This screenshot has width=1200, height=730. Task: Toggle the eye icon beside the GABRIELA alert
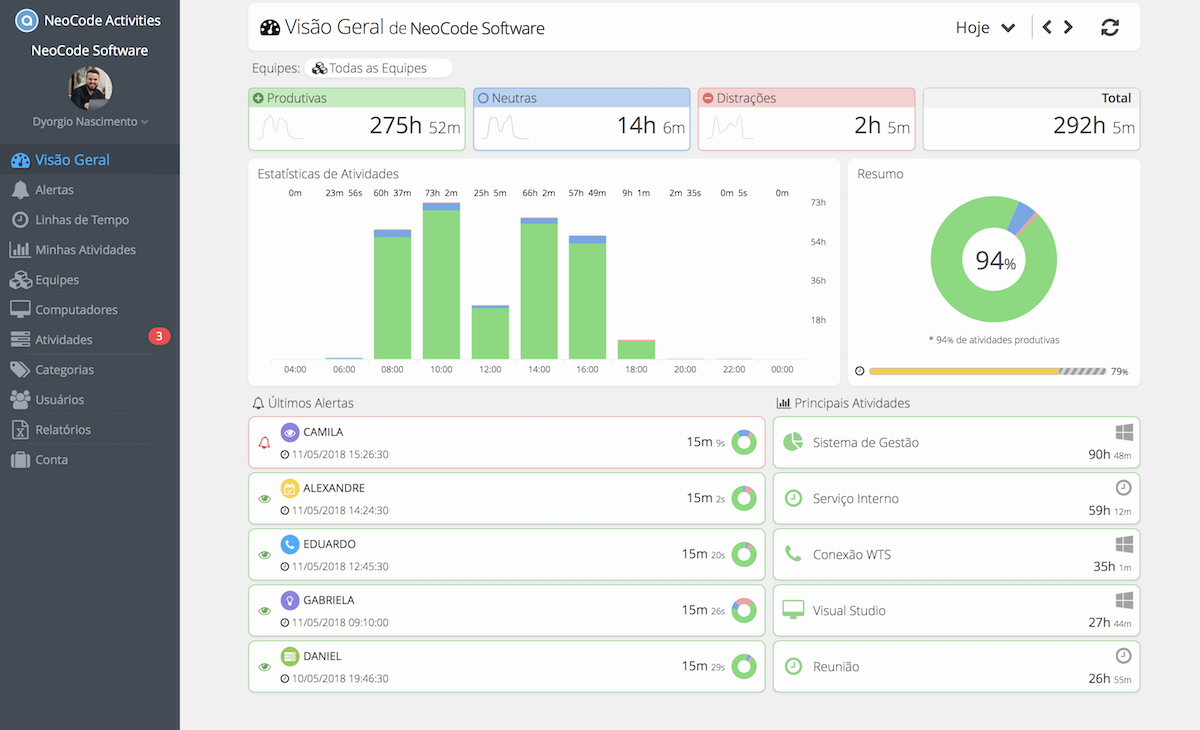click(x=265, y=610)
